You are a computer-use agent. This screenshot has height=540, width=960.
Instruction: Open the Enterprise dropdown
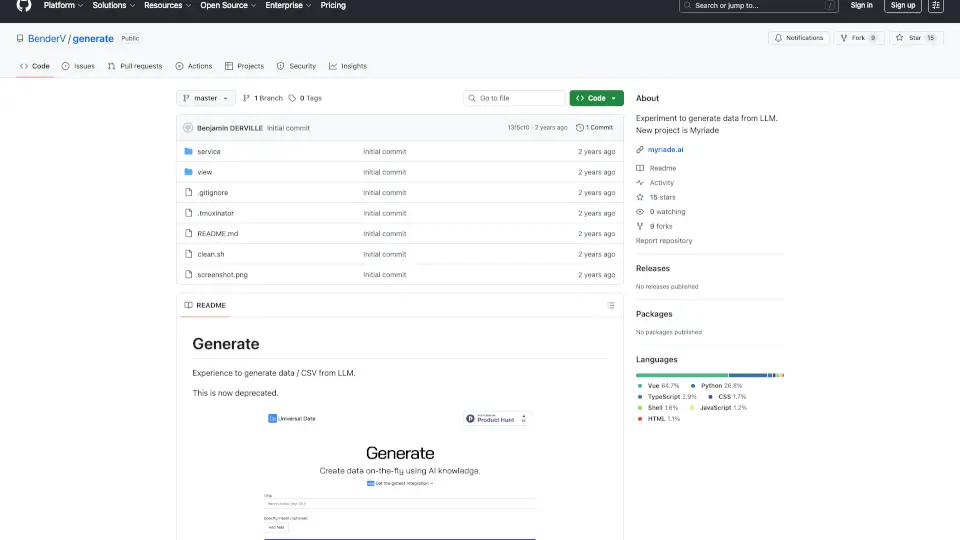288,6
